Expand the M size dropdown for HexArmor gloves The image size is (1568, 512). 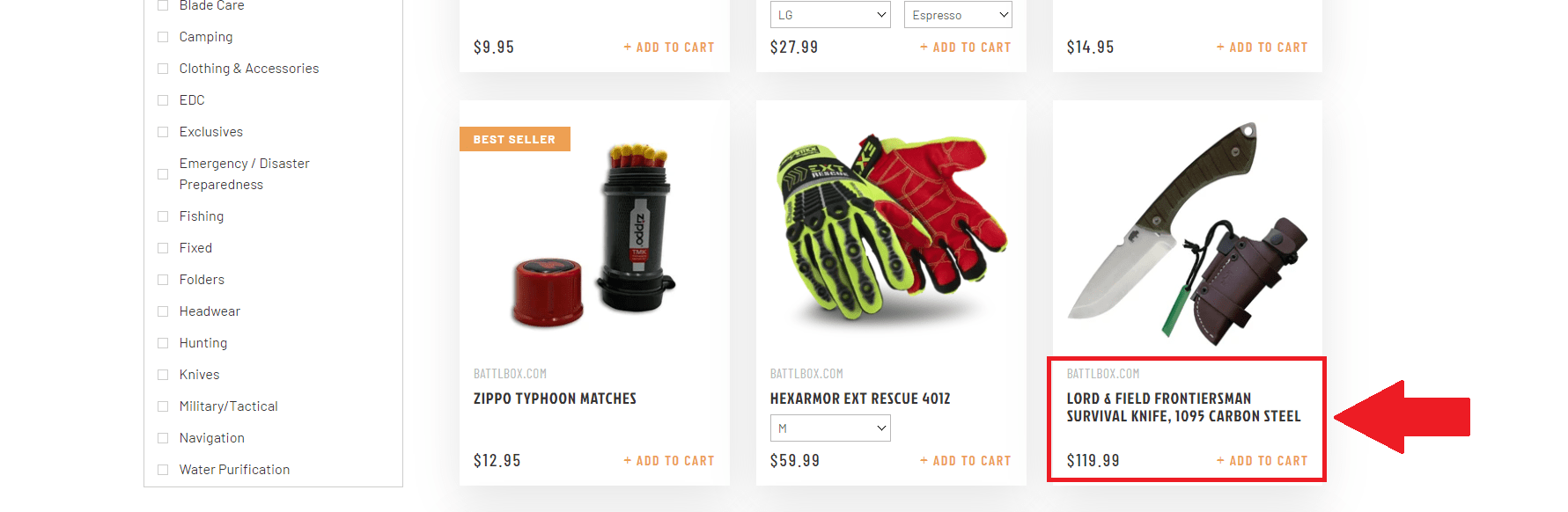[830, 428]
